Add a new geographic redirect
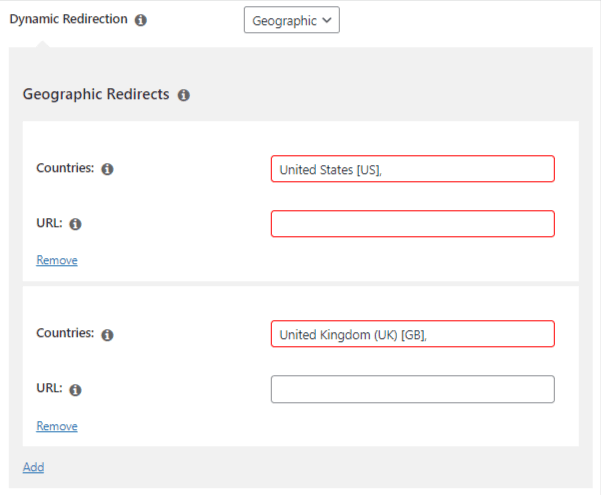 pyautogui.click(x=33, y=467)
